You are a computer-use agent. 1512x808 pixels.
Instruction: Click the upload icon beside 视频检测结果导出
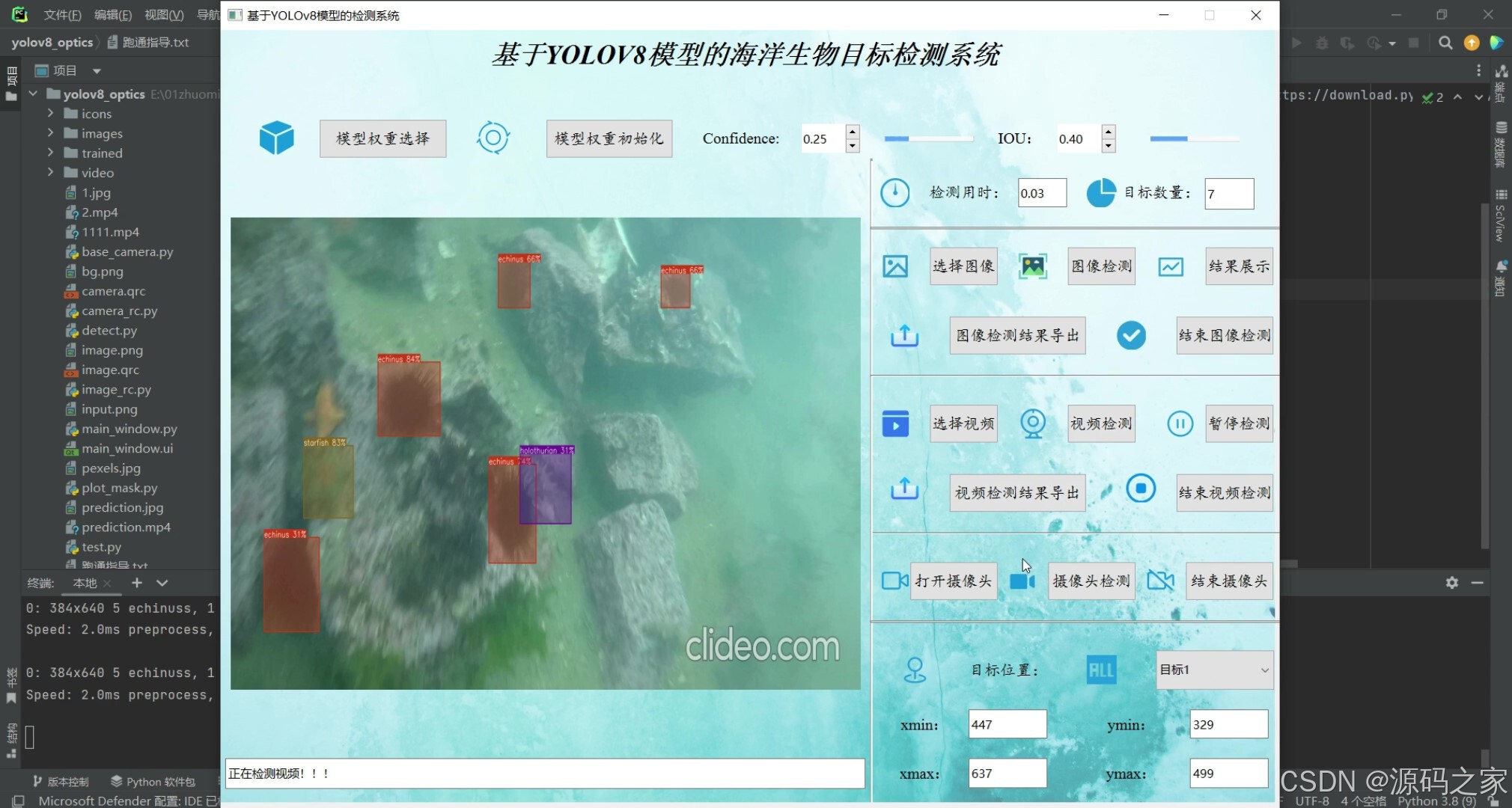[x=904, y=490]
